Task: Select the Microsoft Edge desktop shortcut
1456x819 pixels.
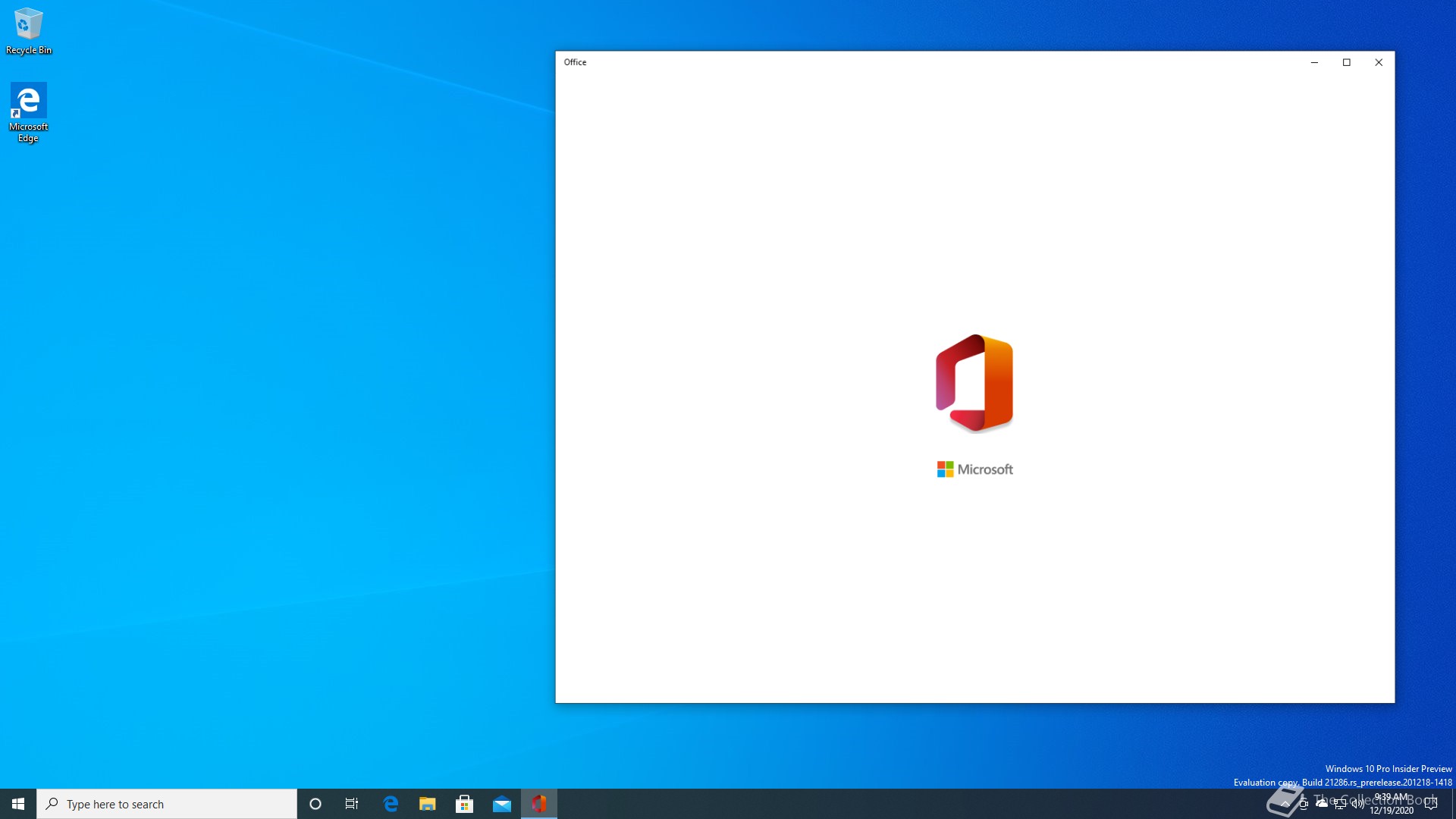Action: point(28,112)
